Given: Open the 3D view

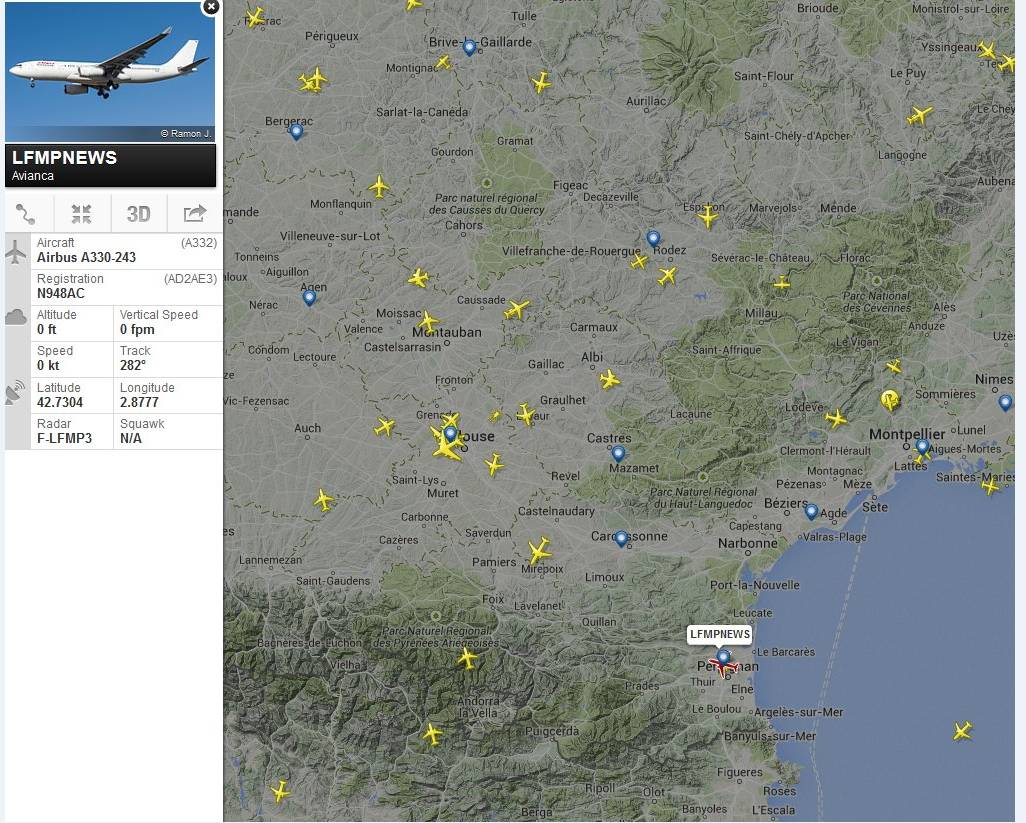Looking at the screenshot, I should (139, 213).
